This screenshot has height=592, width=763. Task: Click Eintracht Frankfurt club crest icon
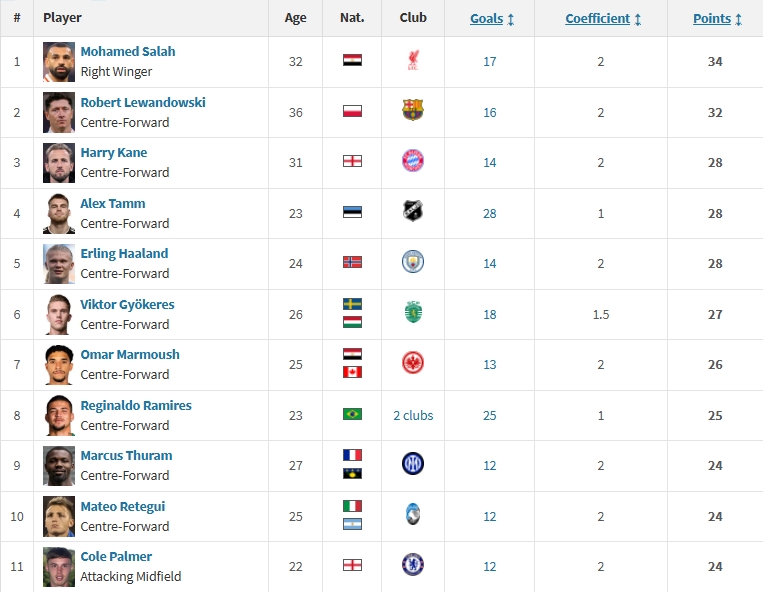[x=412, y=364]
